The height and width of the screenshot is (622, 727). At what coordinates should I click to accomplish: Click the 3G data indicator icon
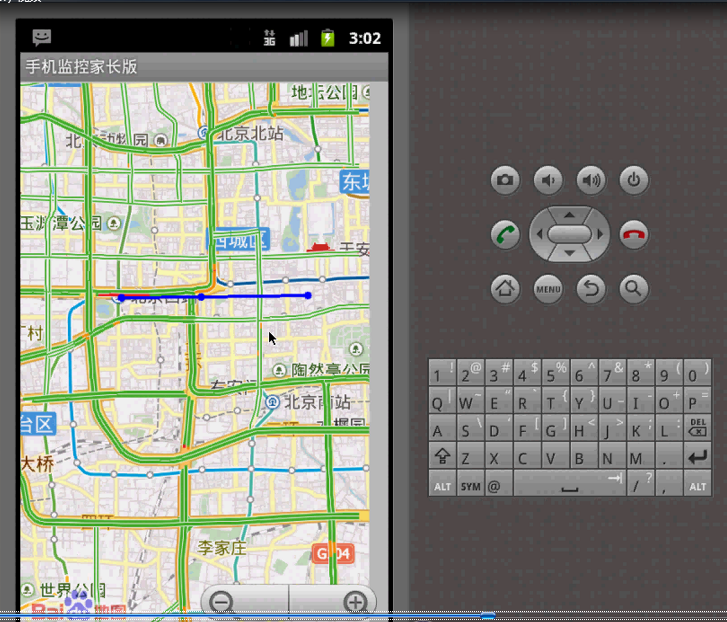[x=269, y=38]
